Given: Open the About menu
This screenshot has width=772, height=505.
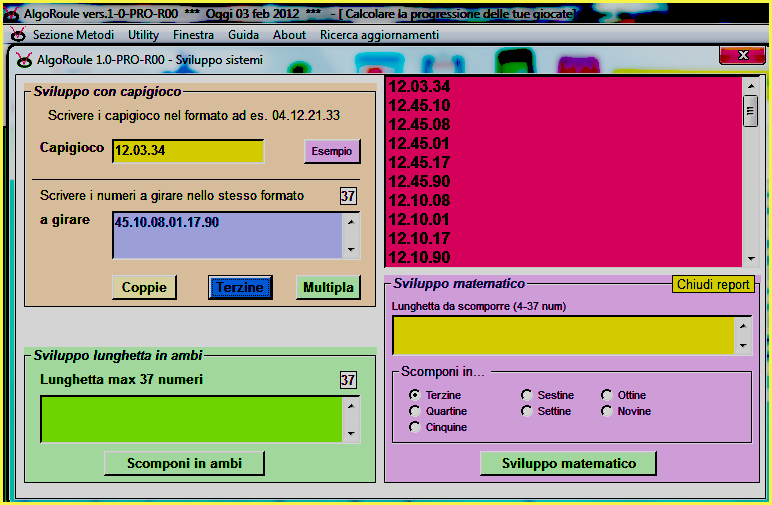Looking at the screenshot, I should [290, 35].
